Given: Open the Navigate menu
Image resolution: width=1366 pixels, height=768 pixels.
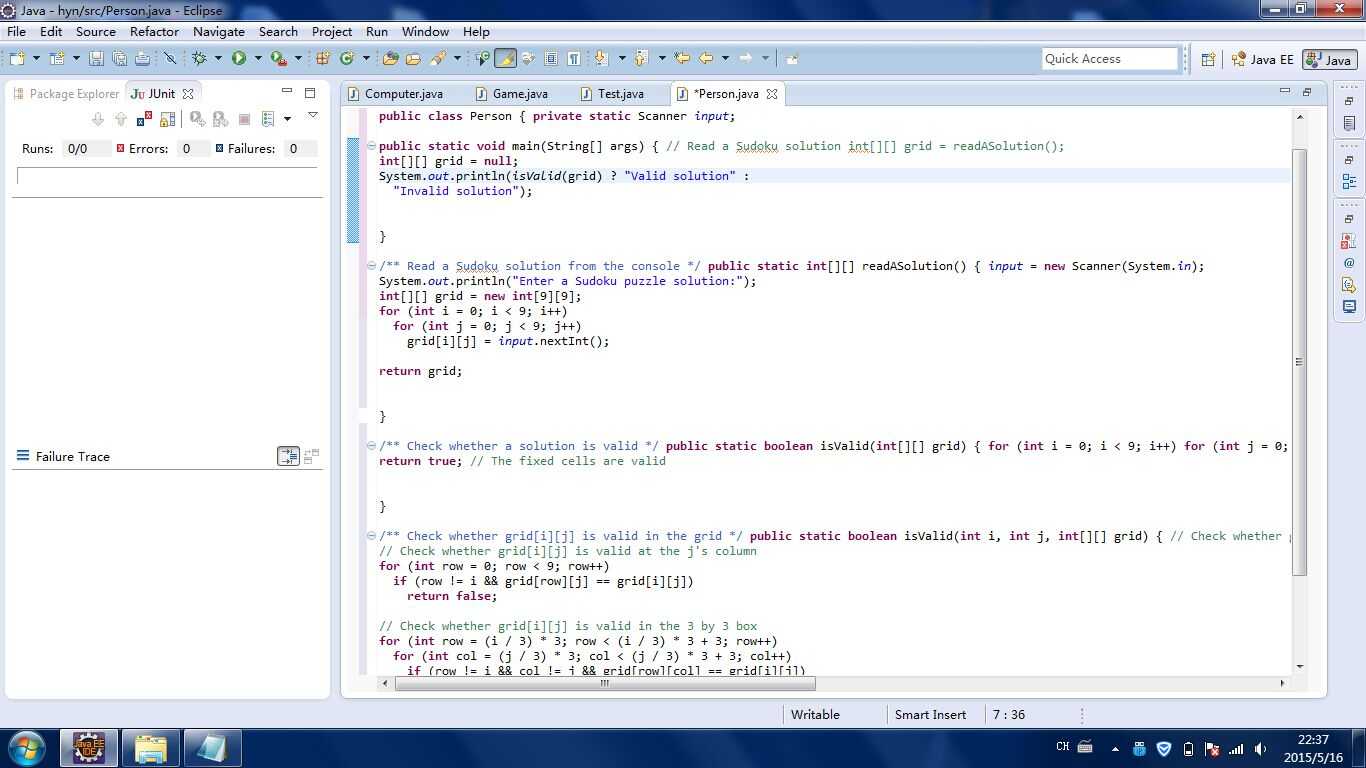Looking at the screenshot, I should 219,32.
